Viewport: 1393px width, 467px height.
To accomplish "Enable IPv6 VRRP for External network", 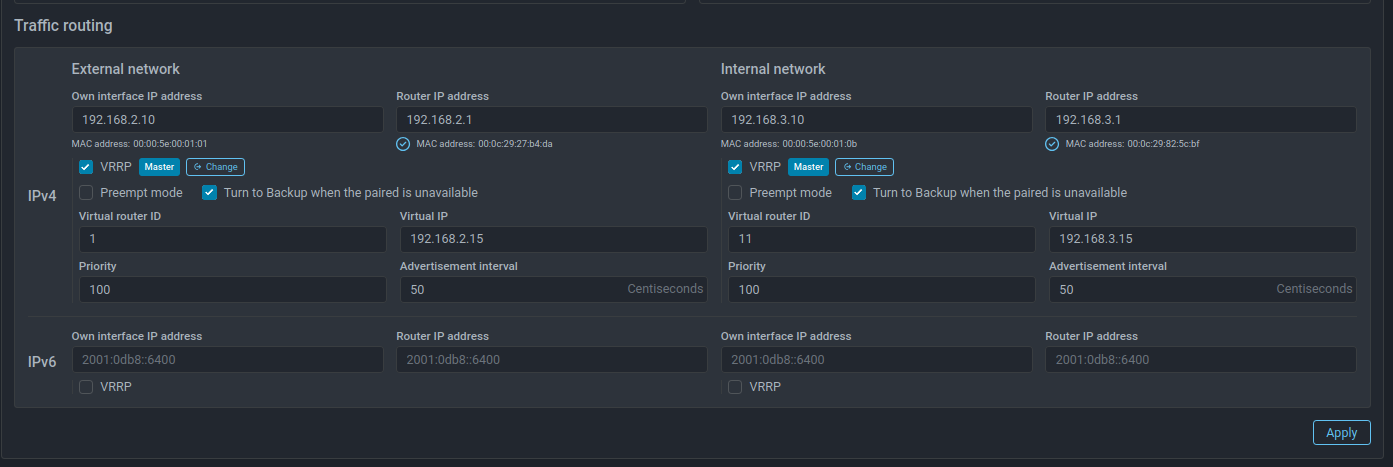I will tap(86, 387).
